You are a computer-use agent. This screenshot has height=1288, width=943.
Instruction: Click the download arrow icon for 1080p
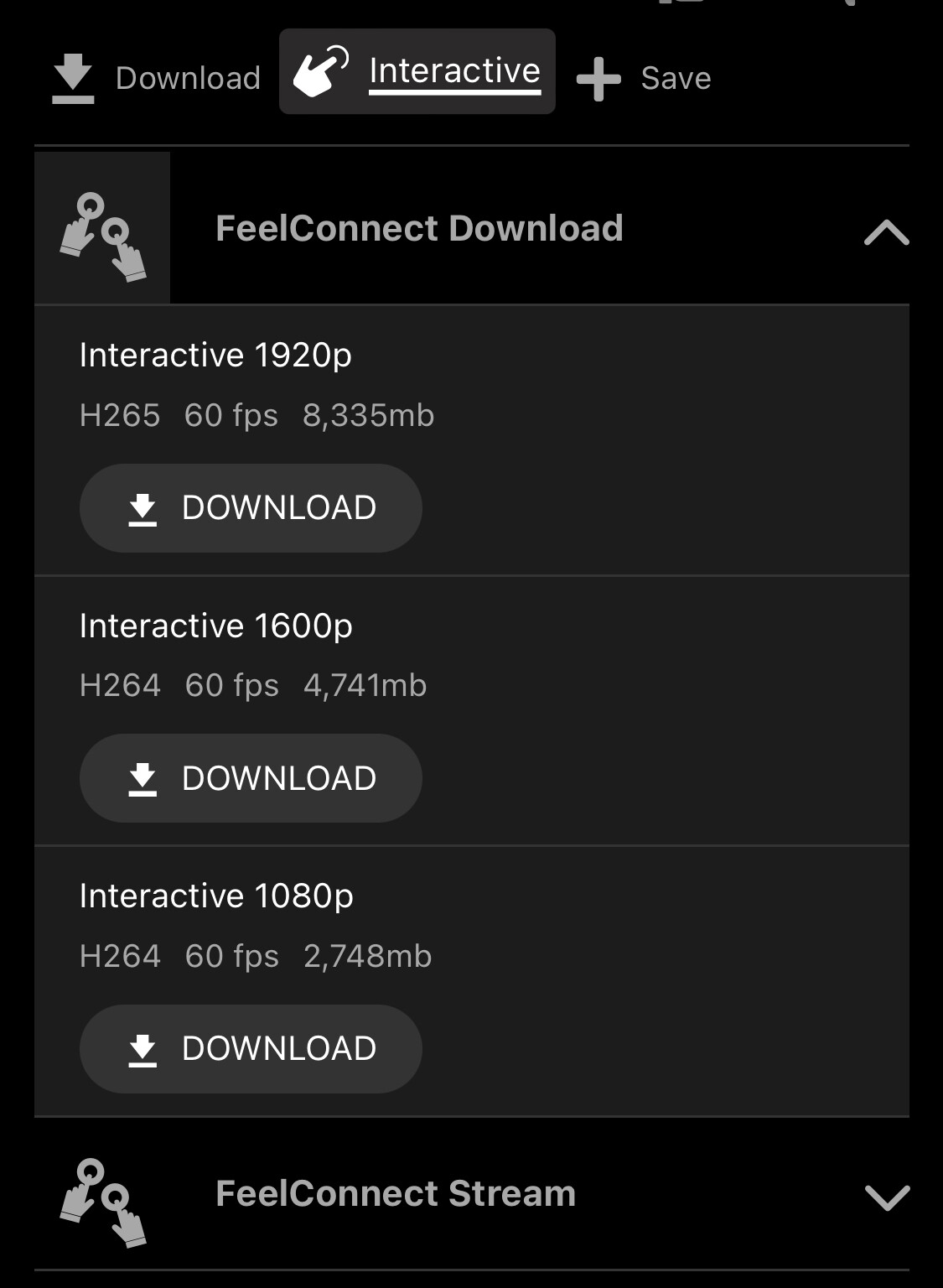[142, 1049]
